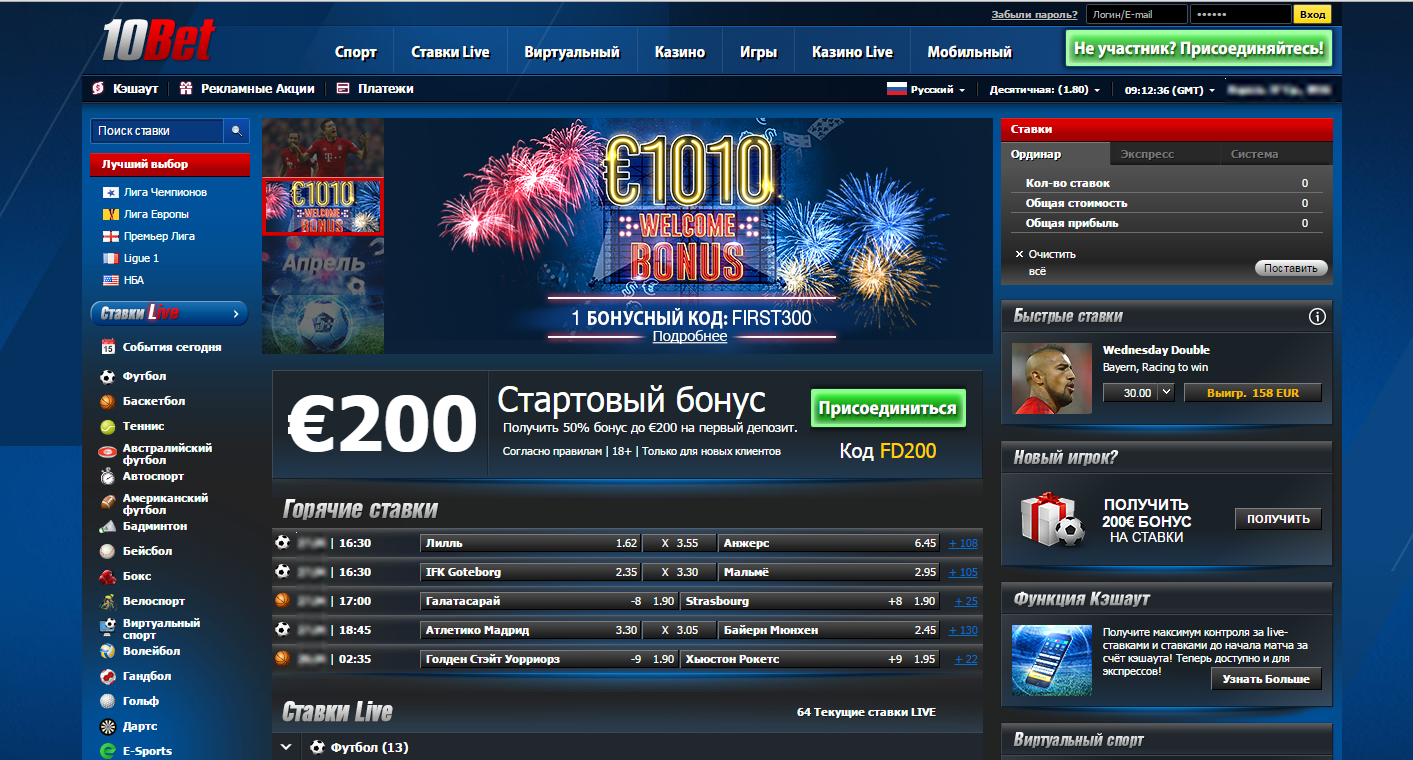The image size is (1413, 760).
Task: Open the 30.00 stake amount dropdown
Action: tap(1165, 393)
